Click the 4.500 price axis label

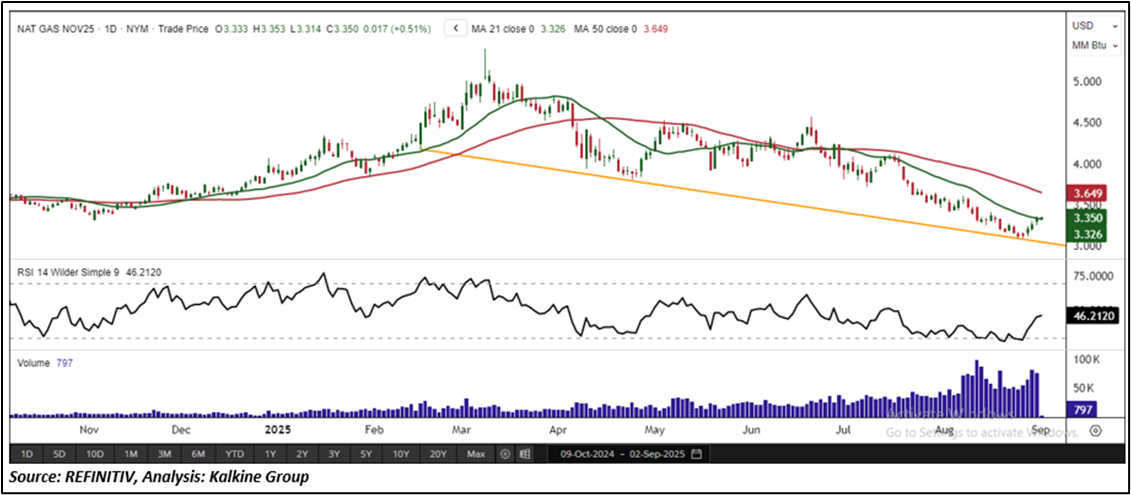pyautogui.click(x=1086, y=123)
